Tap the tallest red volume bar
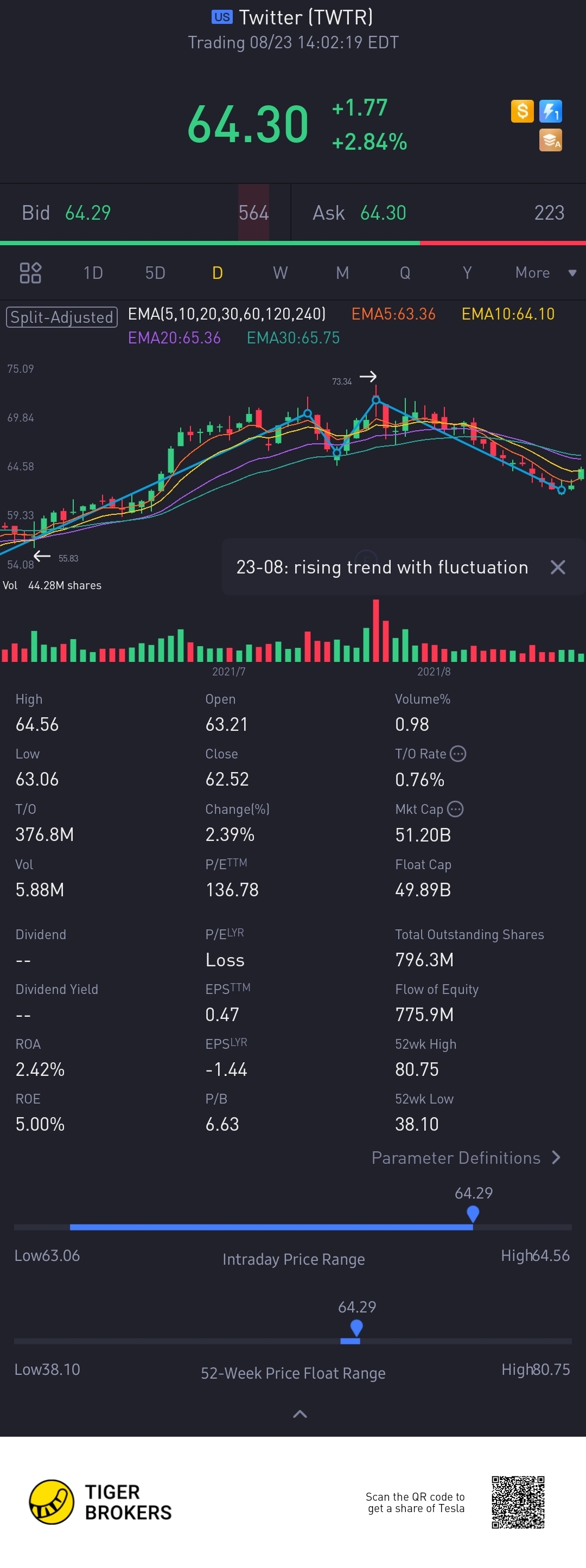 [x=376, y=630]
